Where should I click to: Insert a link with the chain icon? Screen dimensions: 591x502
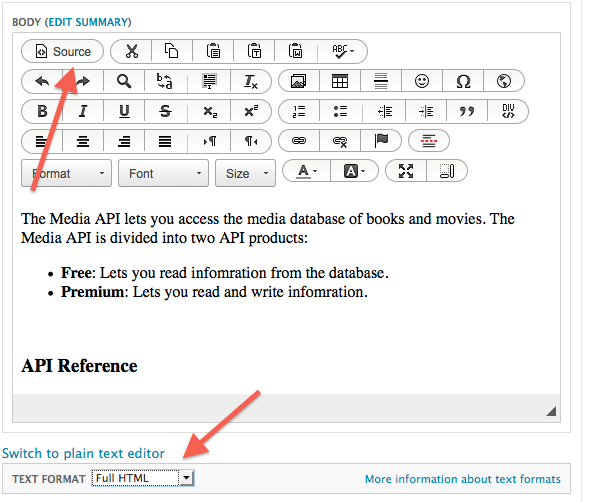coord(299,141)
